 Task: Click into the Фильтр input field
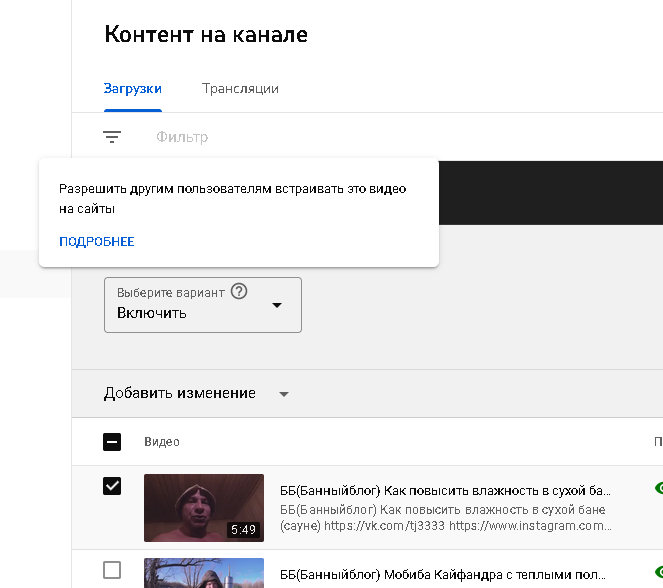[x=300, y=137]
